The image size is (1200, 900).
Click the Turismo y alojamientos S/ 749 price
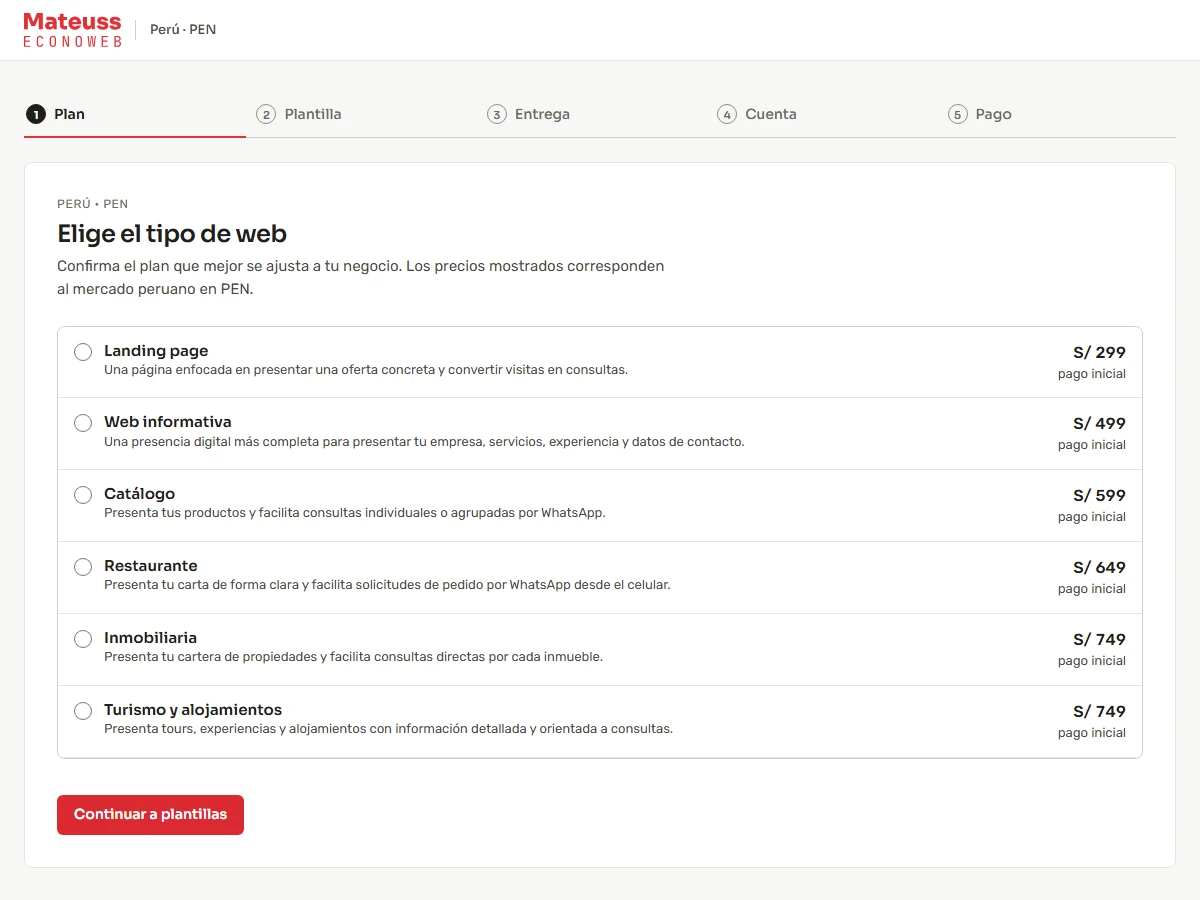[1099, 711]
